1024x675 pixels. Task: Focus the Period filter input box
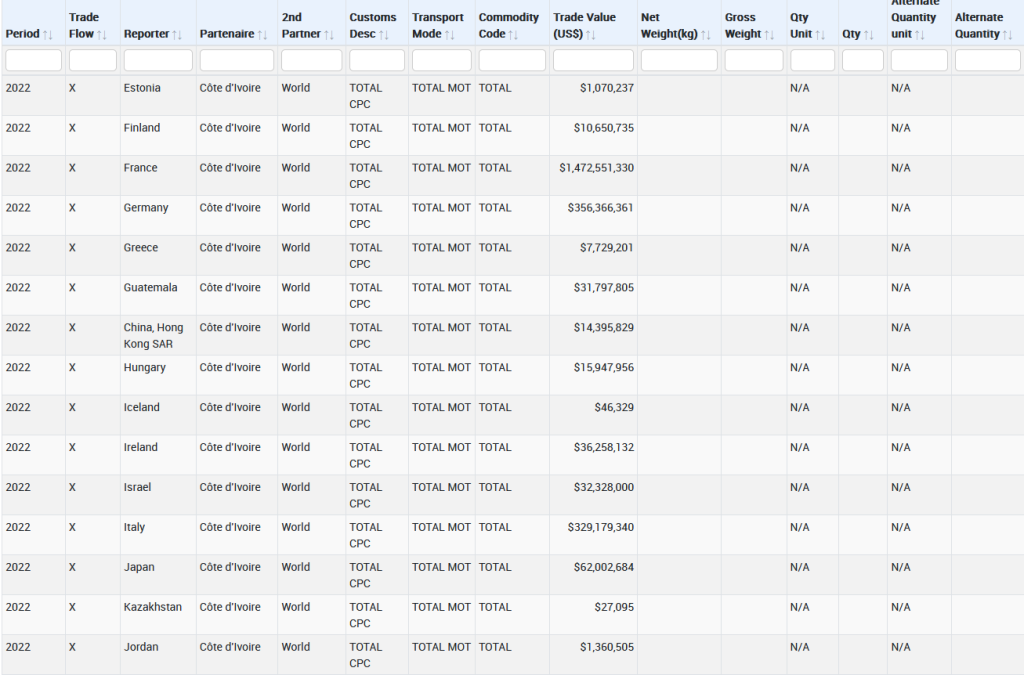33,60
